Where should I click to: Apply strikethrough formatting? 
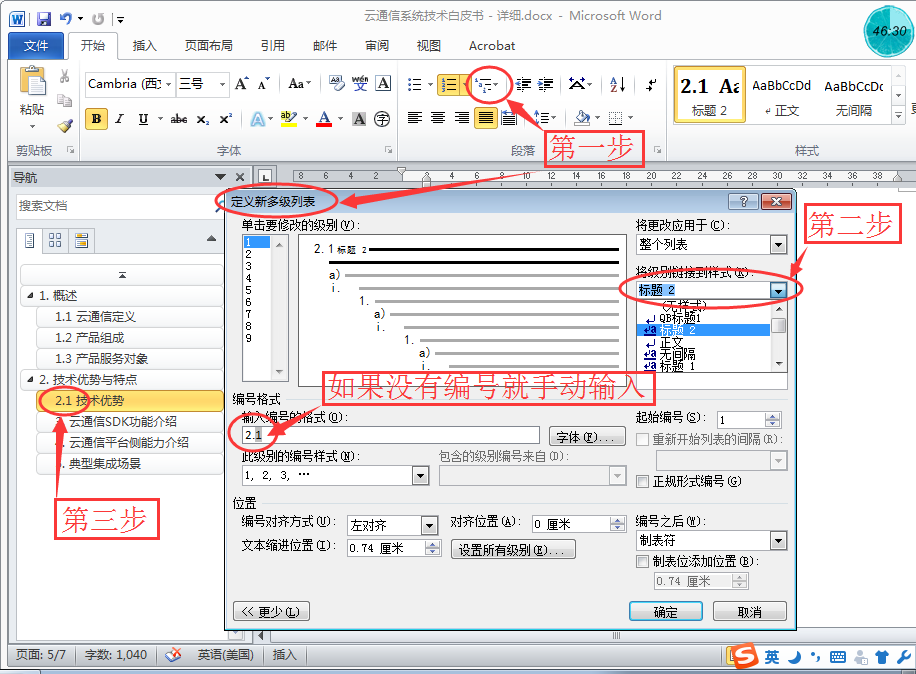point(179,119)
